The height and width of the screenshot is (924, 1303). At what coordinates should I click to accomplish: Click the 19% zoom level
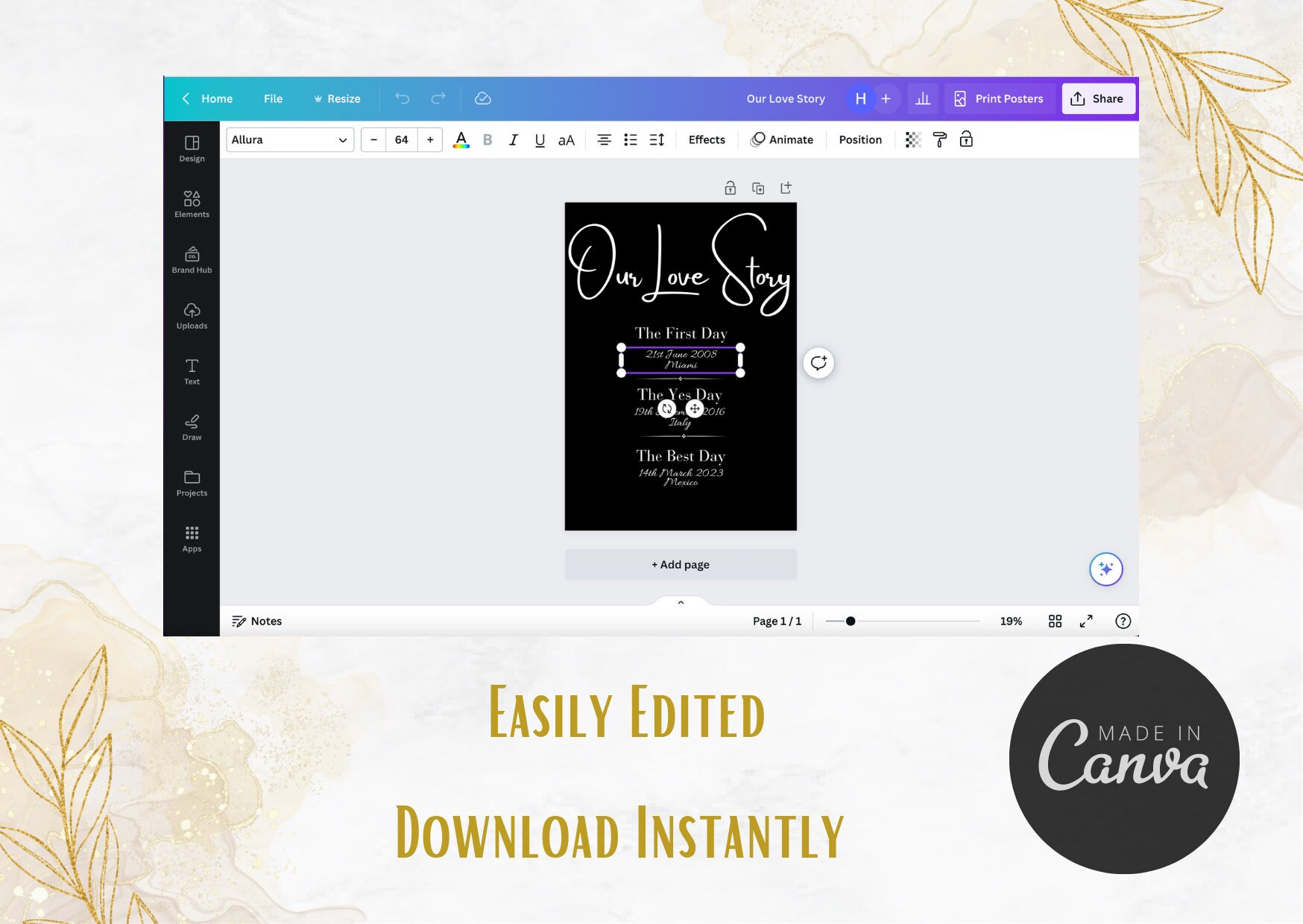tap(1011, 621)
